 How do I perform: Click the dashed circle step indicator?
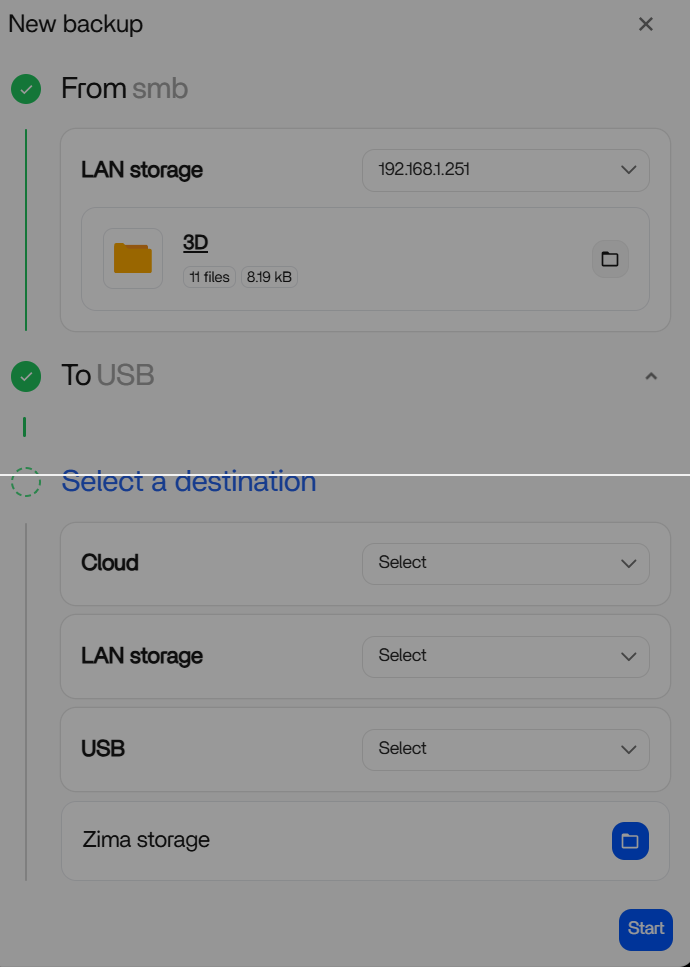[x=26, y=482]
